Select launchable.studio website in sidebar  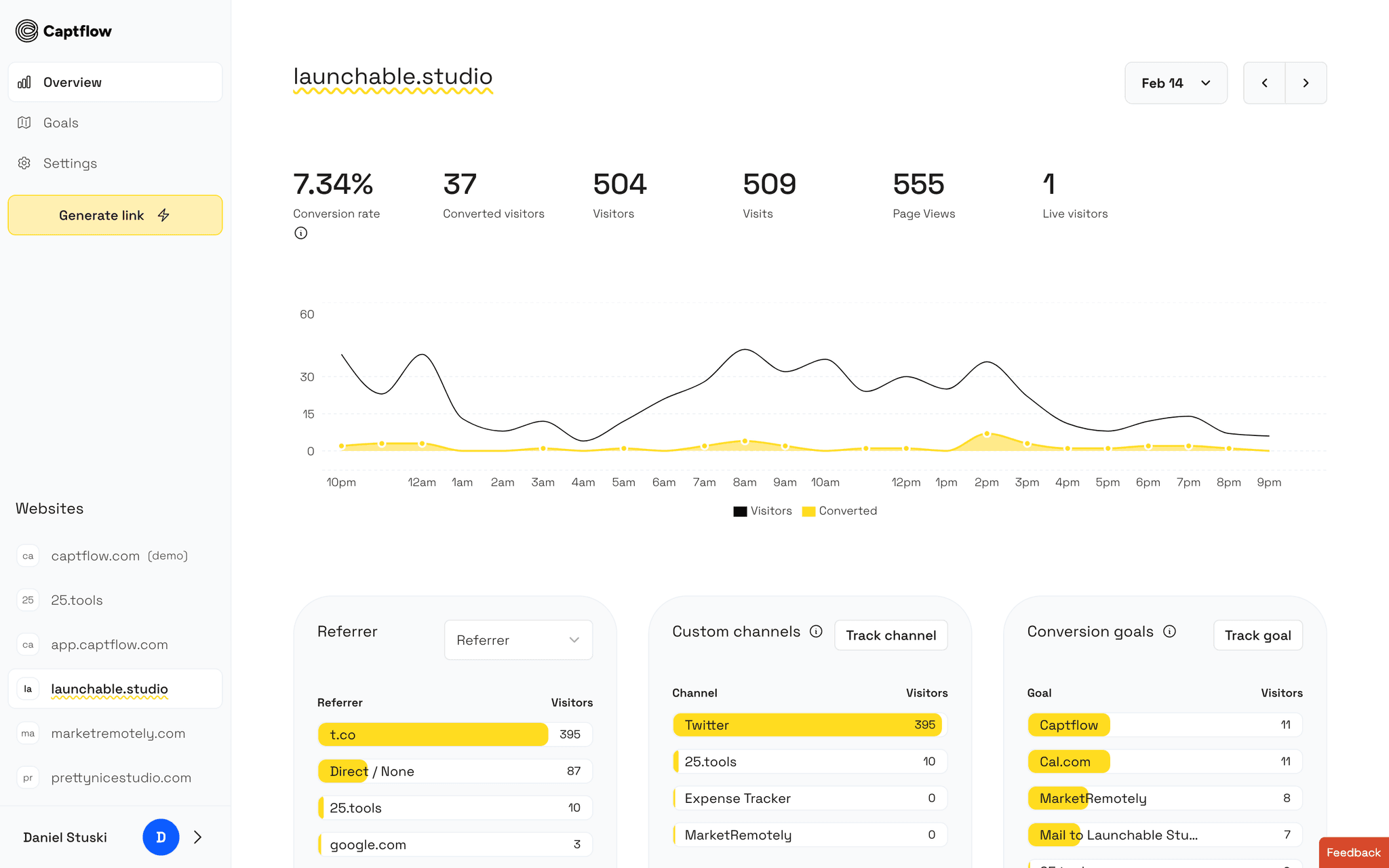115,689
